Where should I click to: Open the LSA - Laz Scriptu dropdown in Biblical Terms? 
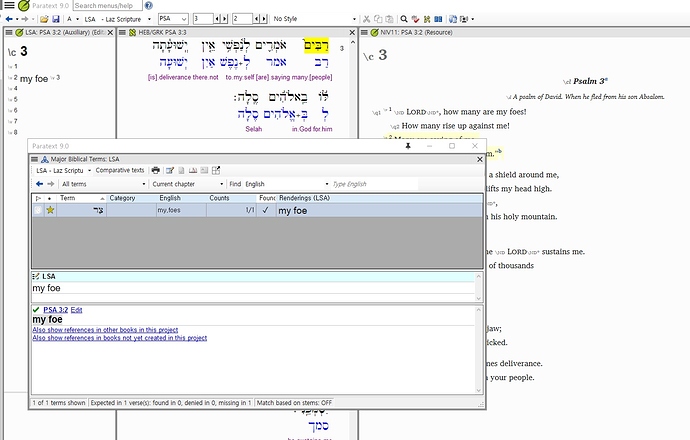pyautogui.click(x=63, y=170)
